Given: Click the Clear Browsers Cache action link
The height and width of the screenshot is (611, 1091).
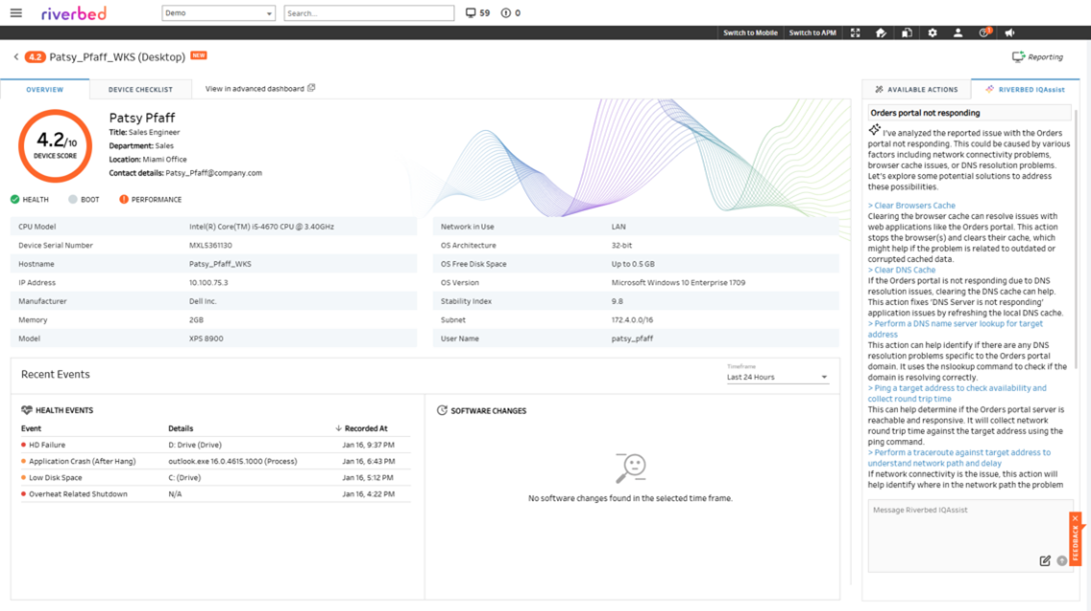Looking at the screenshot, I should tap(911, 205).
